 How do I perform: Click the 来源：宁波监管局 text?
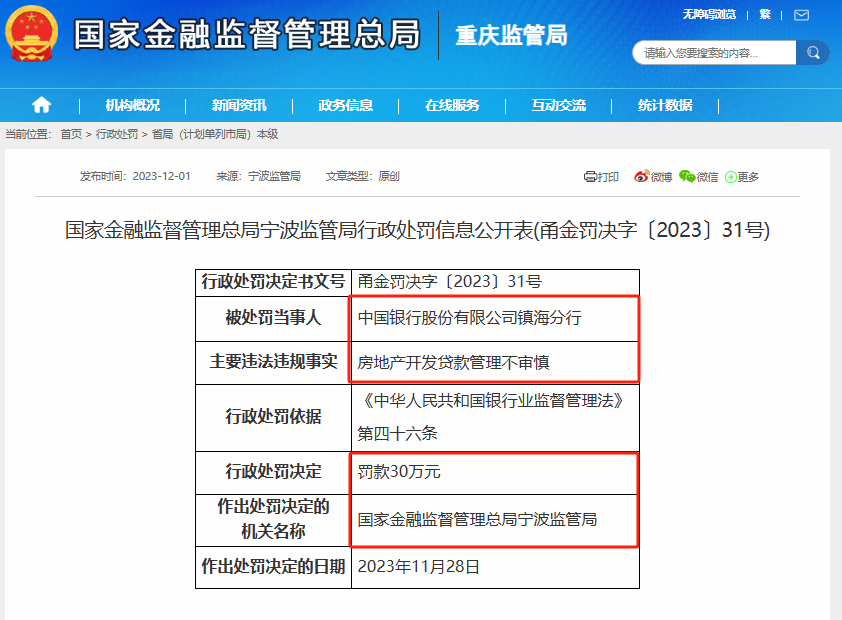click(258, 176)
